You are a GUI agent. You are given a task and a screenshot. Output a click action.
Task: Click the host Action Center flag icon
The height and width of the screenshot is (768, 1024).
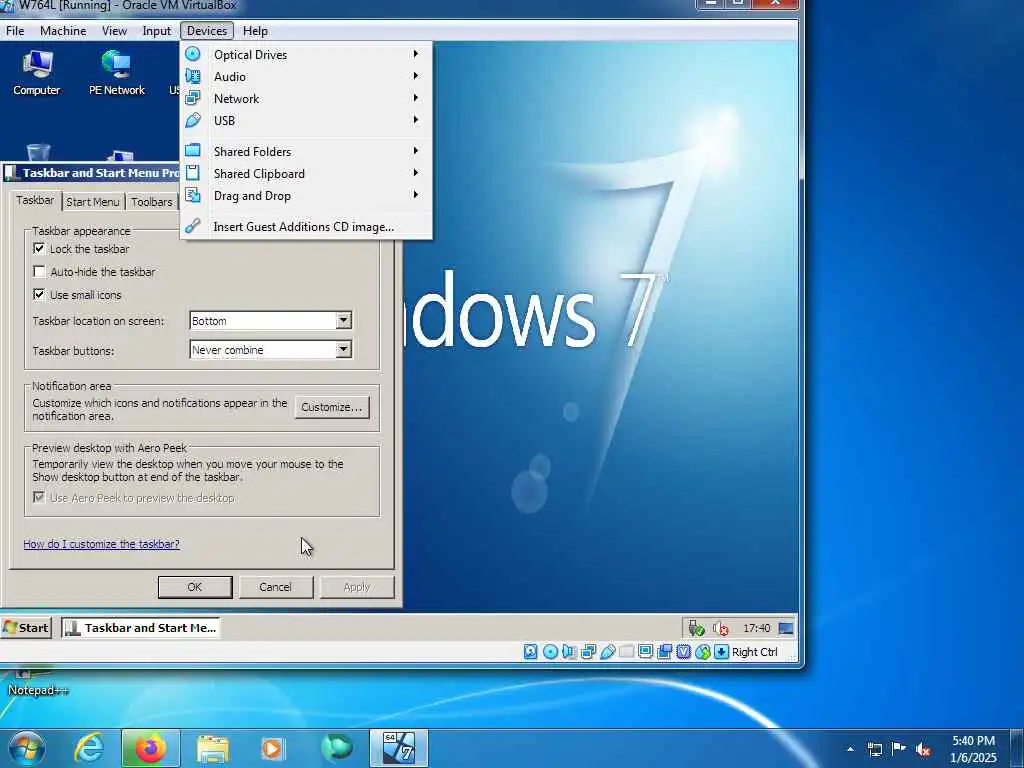point(899,748)
